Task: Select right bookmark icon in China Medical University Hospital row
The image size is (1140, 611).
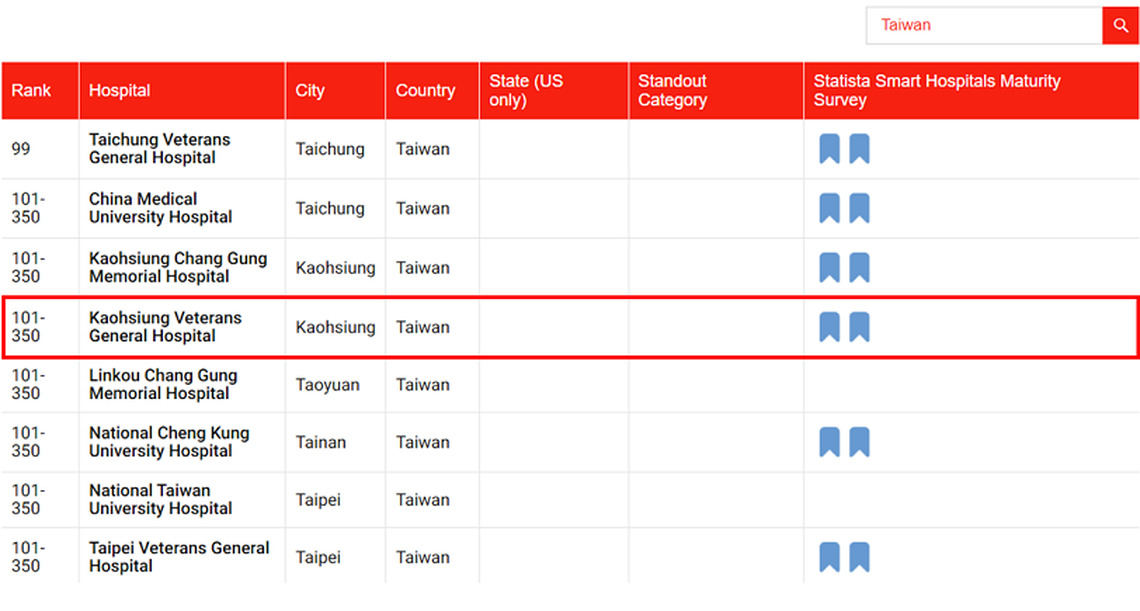Action: point(859,208)
